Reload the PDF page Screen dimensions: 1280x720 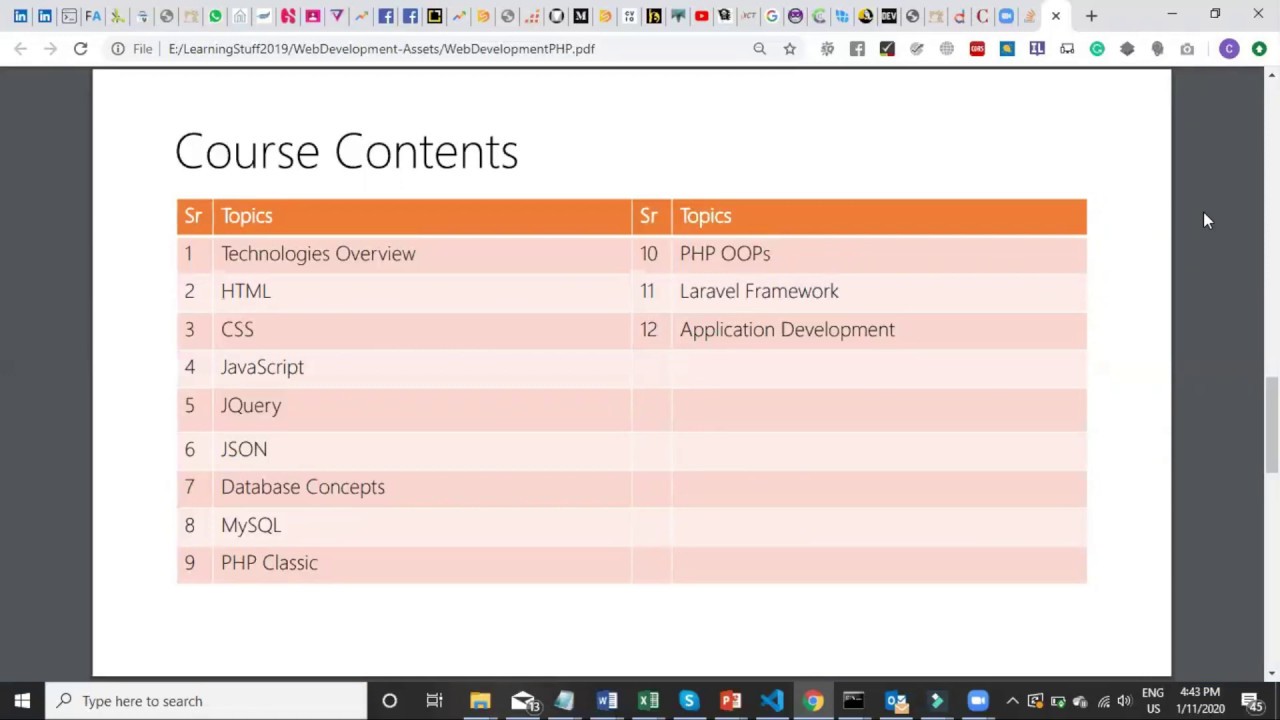click(x=80, y=48)
